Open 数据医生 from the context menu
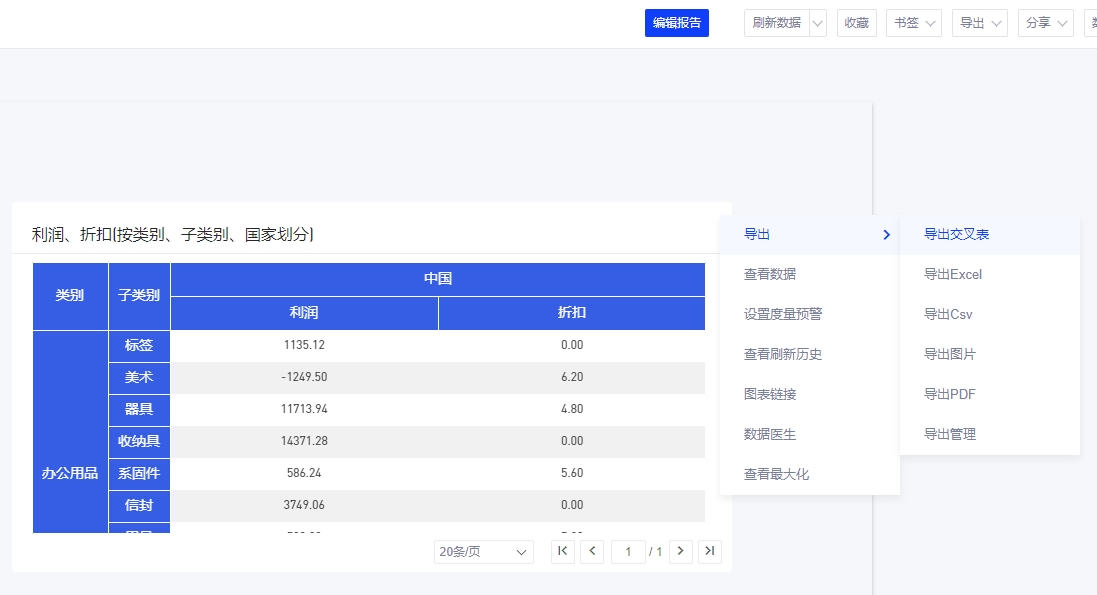 click(770, 434)
